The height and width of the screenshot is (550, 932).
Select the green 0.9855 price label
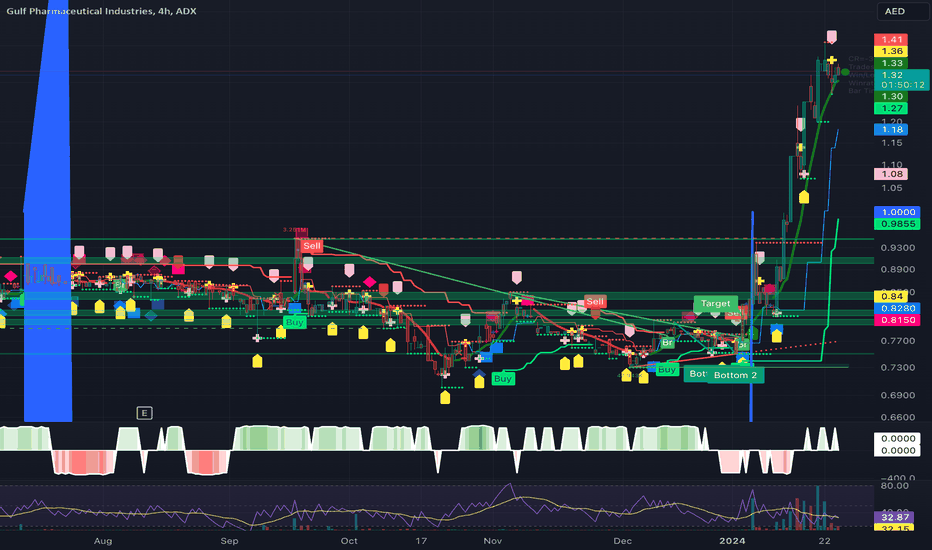pyautogui.click(x=898, y=224)
